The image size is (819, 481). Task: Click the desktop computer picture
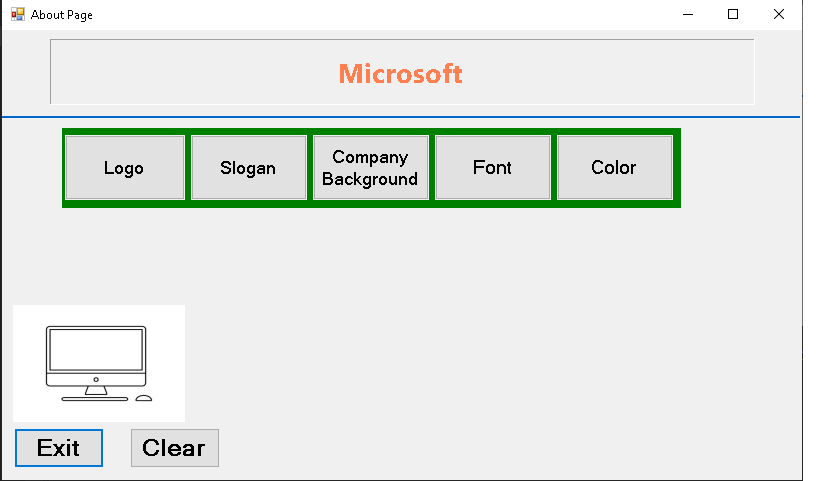pyautogui.click(x=98, y=363)
